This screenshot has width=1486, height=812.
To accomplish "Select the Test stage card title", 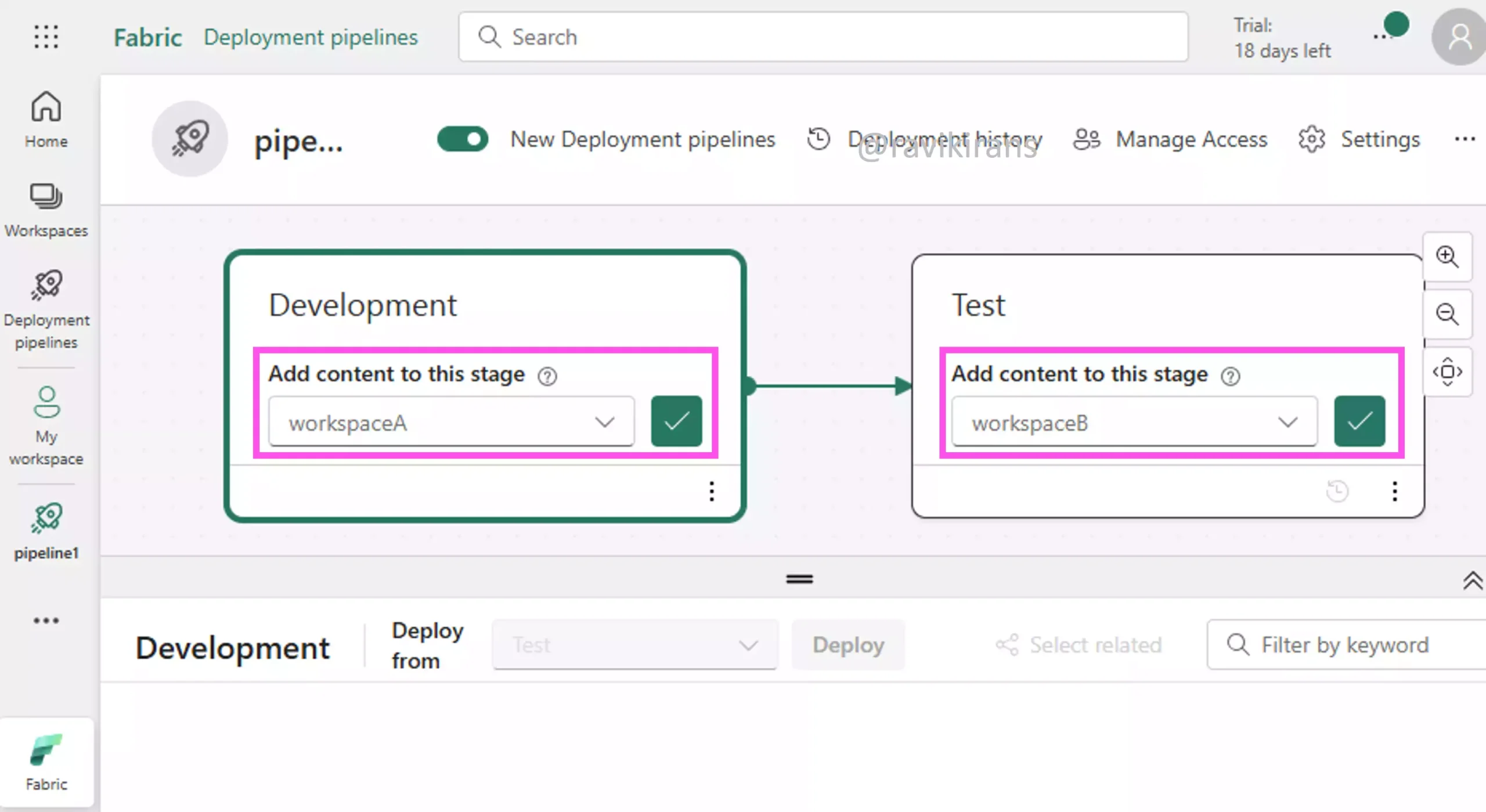I will coord(978,305).
